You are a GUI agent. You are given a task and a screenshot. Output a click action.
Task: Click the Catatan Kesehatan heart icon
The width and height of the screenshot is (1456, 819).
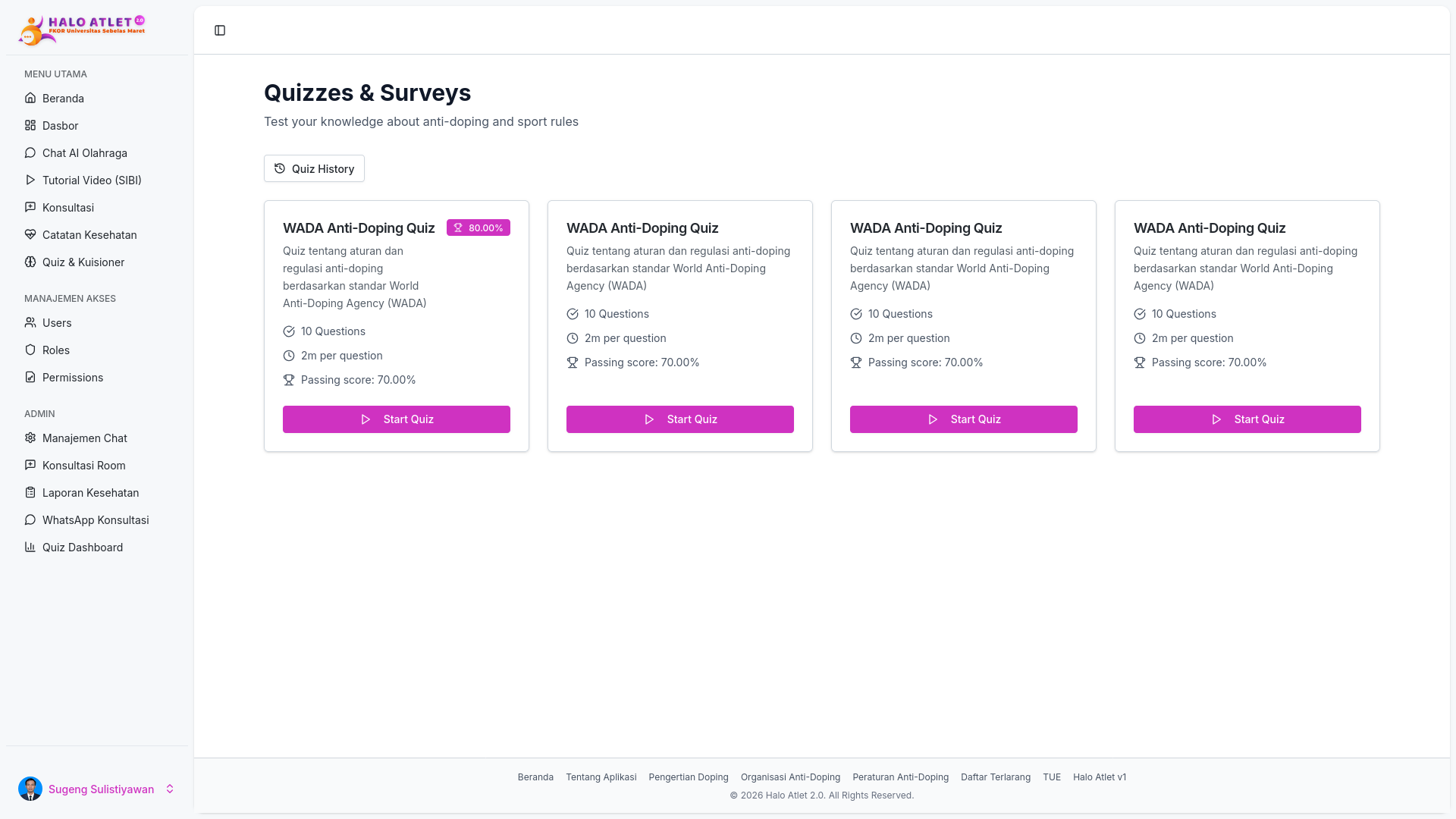click(x=30, y=234)
